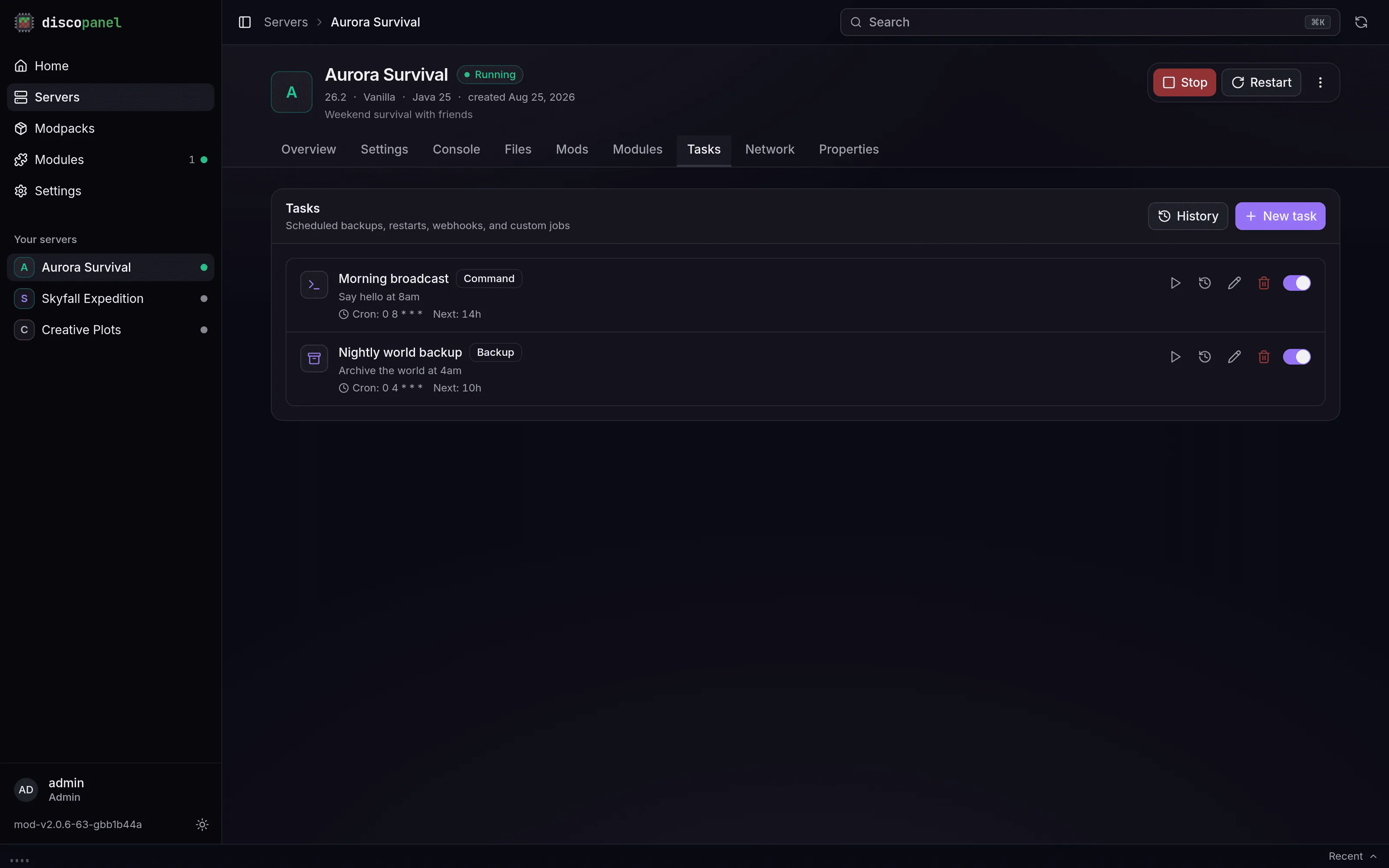Select Skyfall Expedition server
This screenshot has width=1389, height=868.
tap(110, 299)
